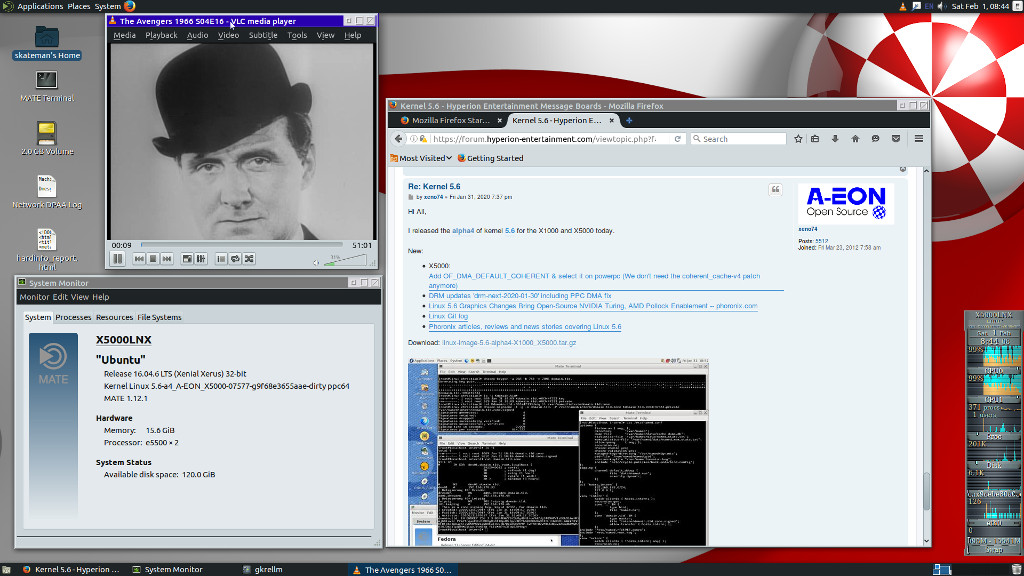Open System Monitor's Monitor menu
1024x576 pixels.
pyautogui.click(x=34, y=297)
